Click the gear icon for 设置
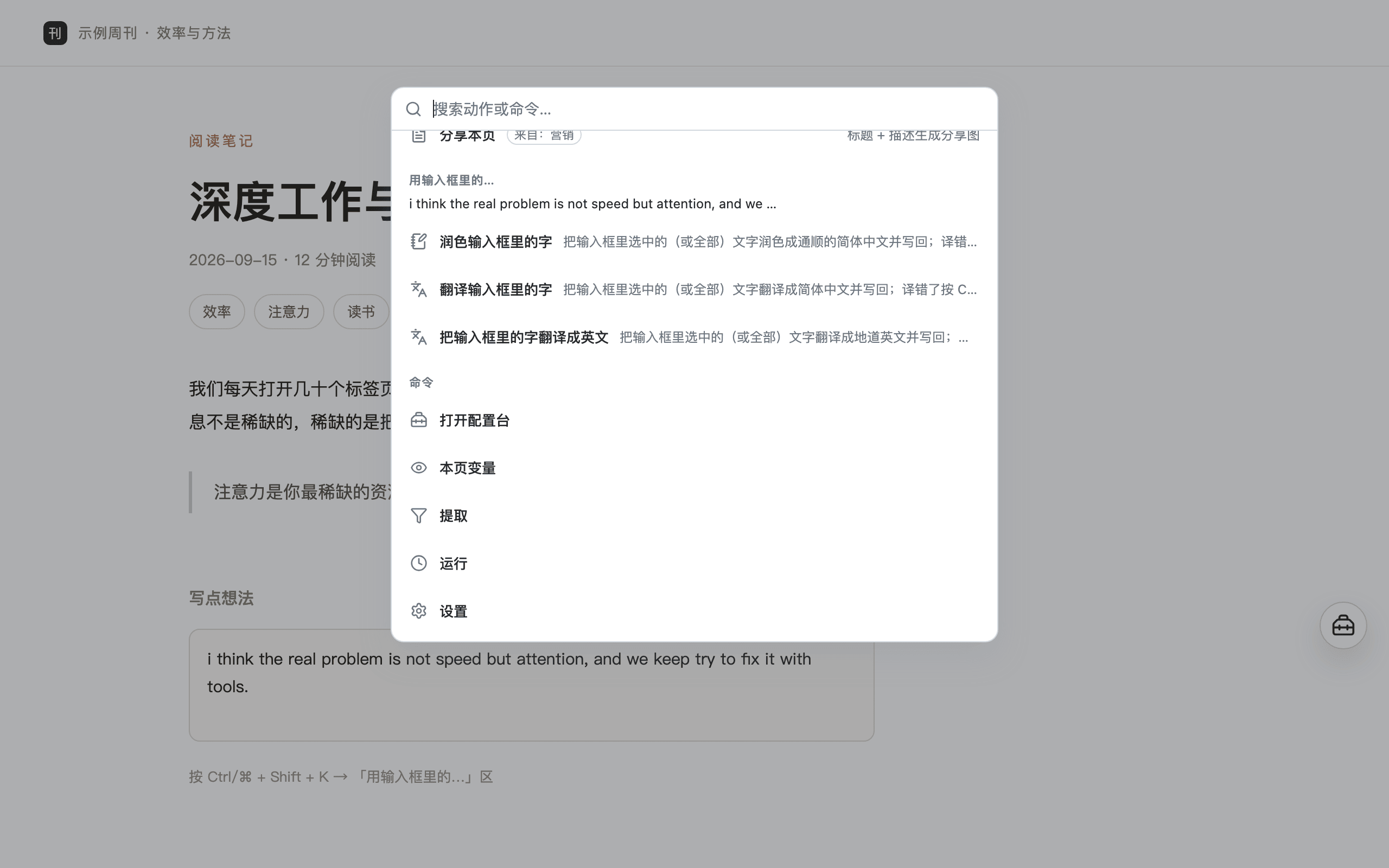 coord(418,611)
